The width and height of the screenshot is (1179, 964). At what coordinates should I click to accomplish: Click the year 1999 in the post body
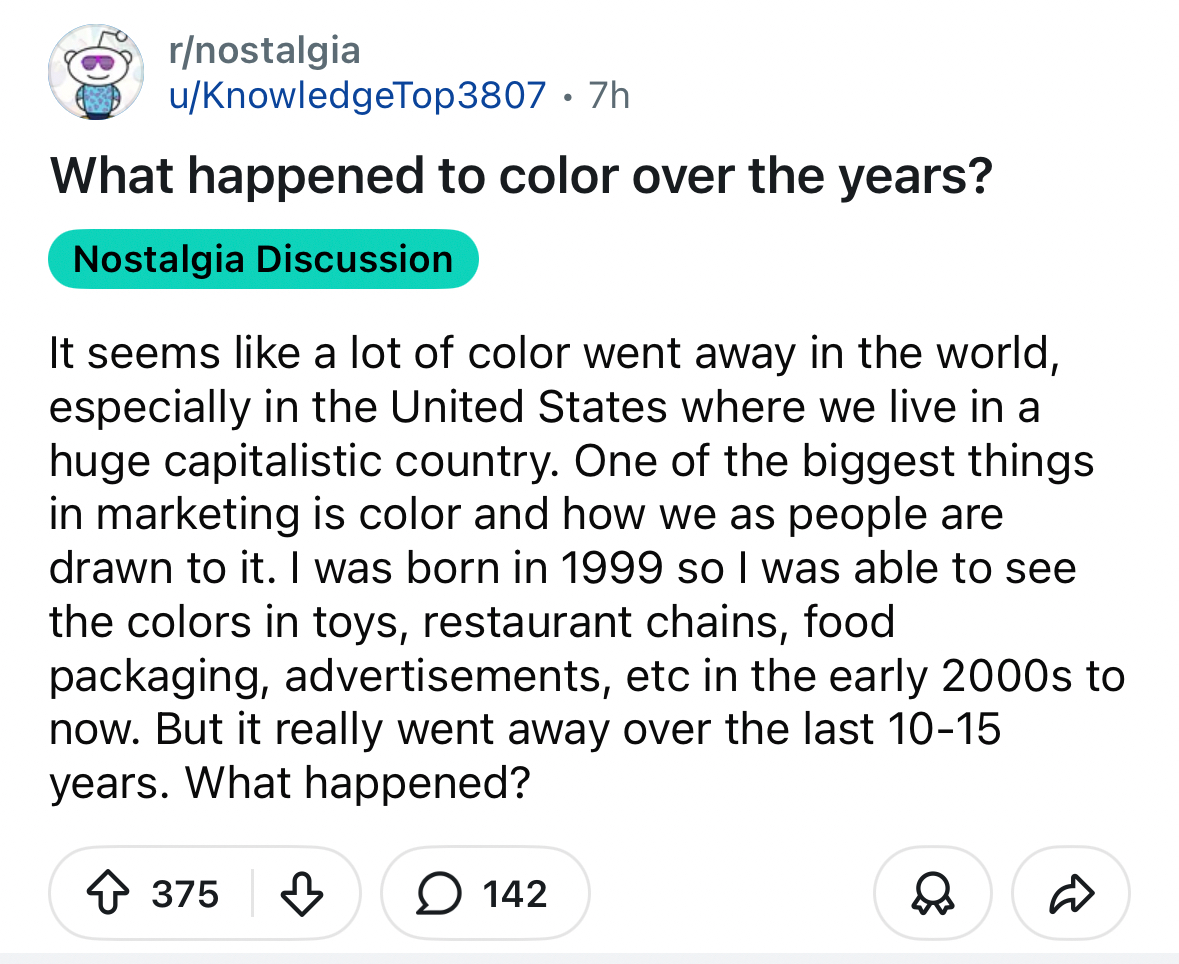click(612, 568)
